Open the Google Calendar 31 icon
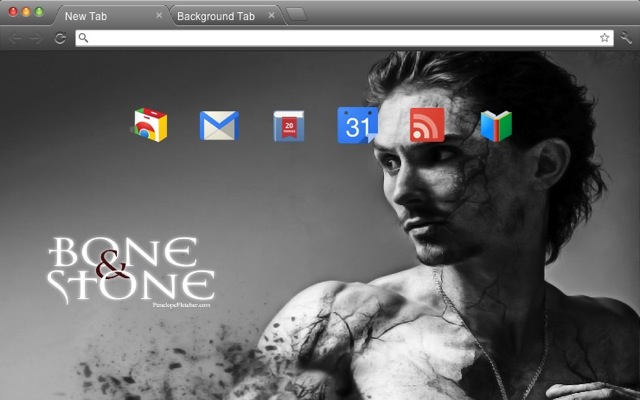The width and height of the screenshot is (640, 400). point(357,125)
